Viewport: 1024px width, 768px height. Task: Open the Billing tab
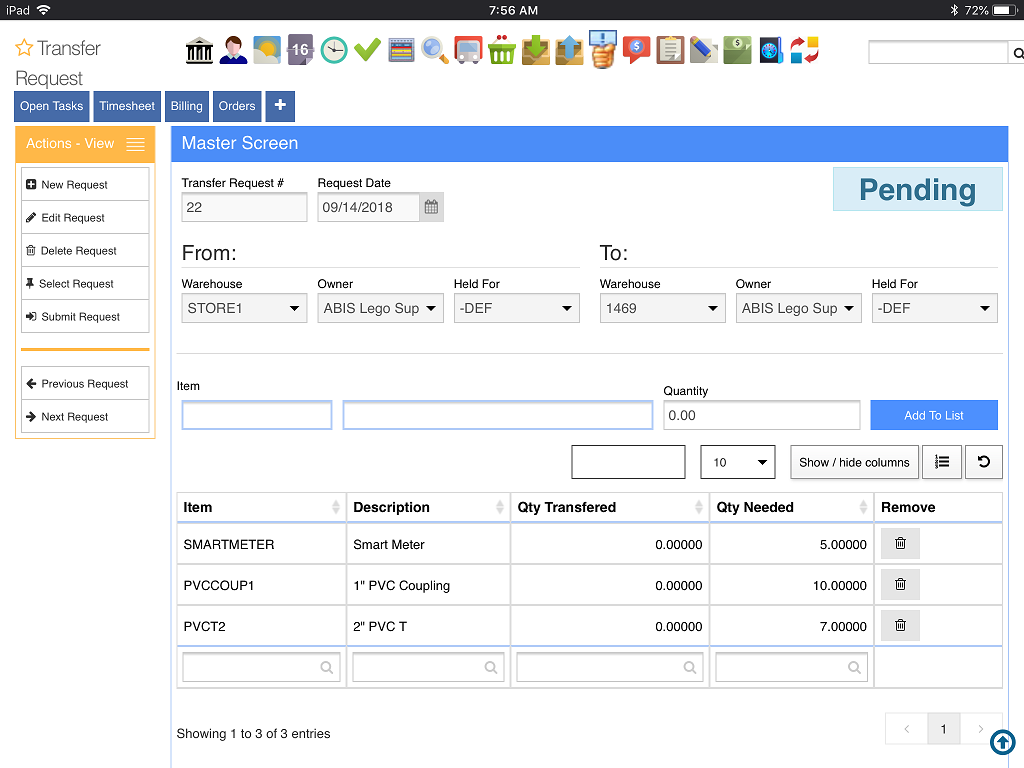[186, 106]
